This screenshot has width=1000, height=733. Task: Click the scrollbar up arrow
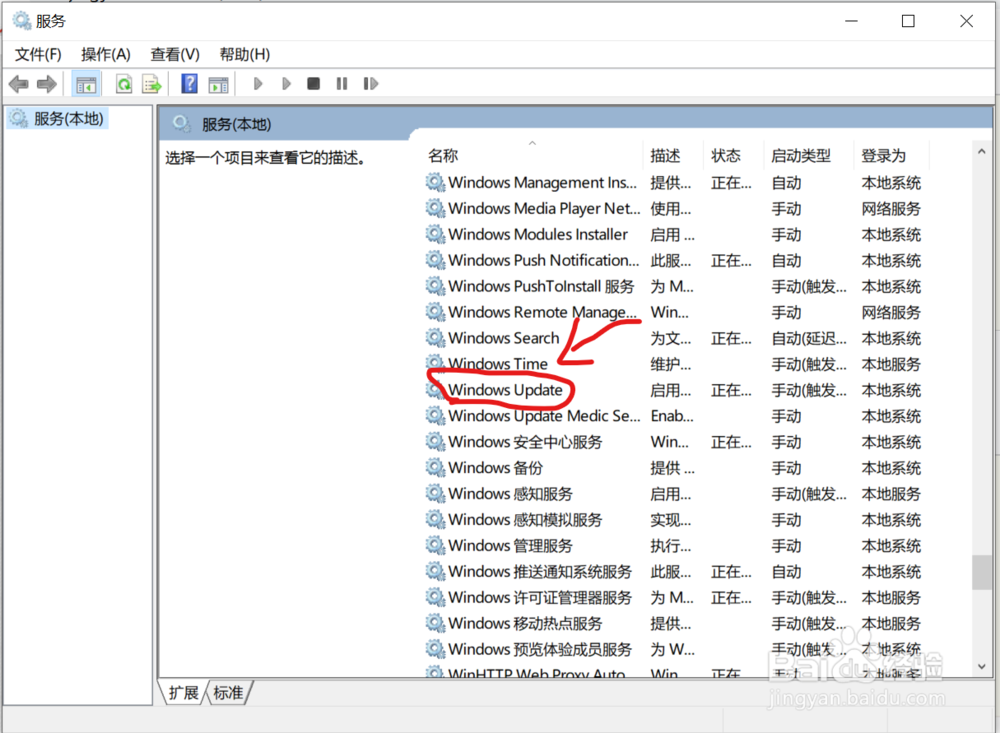click(x=981, y=150)
